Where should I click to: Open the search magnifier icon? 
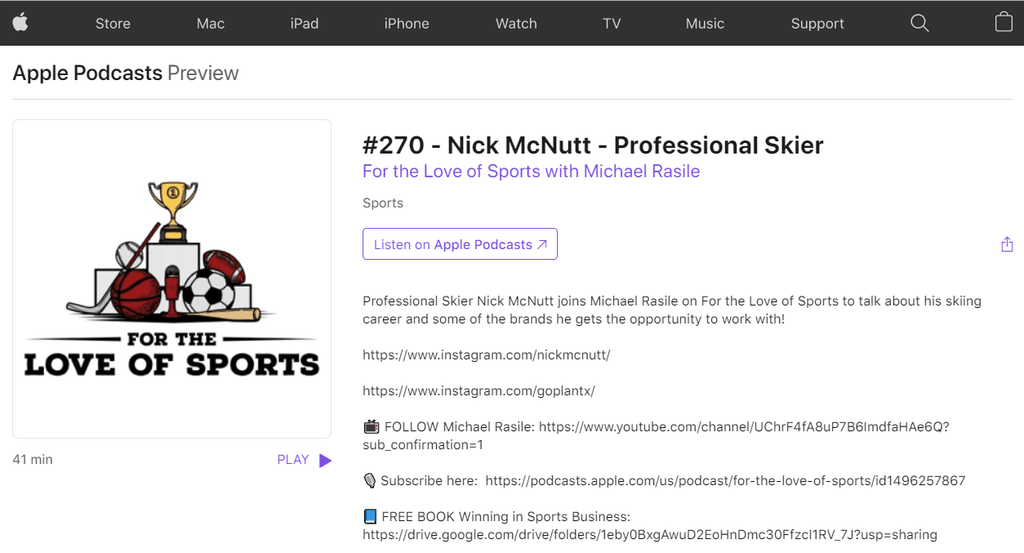pyautogui.click(x=919, y=23)
